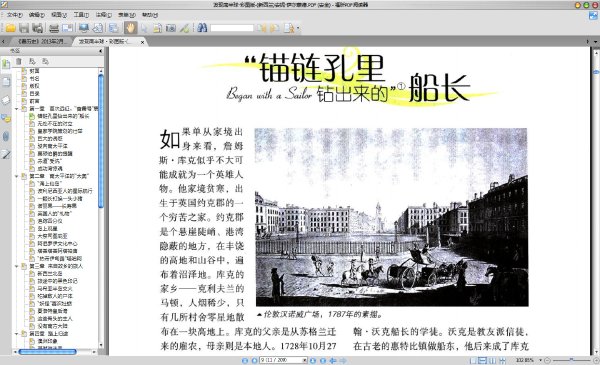Screen dimensions: 600x365
Task: Collapse the 第二章 bookmark node
Action: point(16,176)
